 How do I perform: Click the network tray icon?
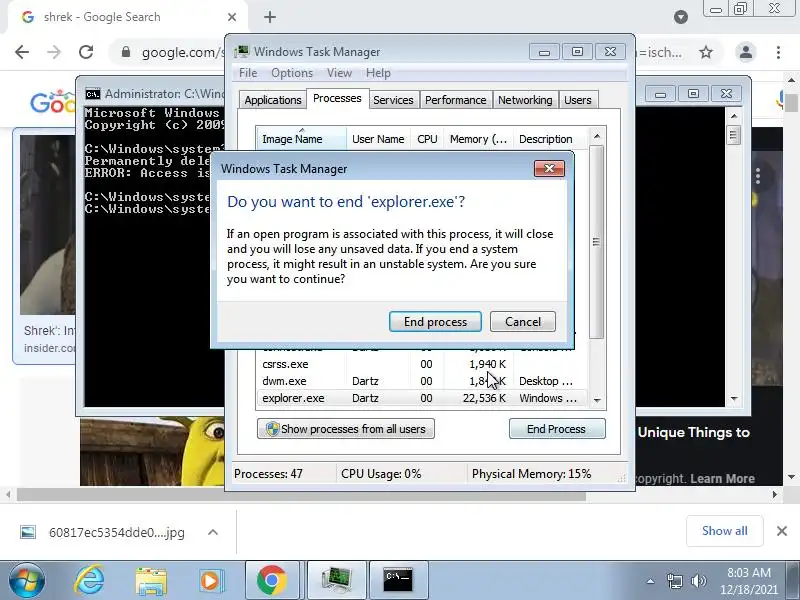click(674, 581)
